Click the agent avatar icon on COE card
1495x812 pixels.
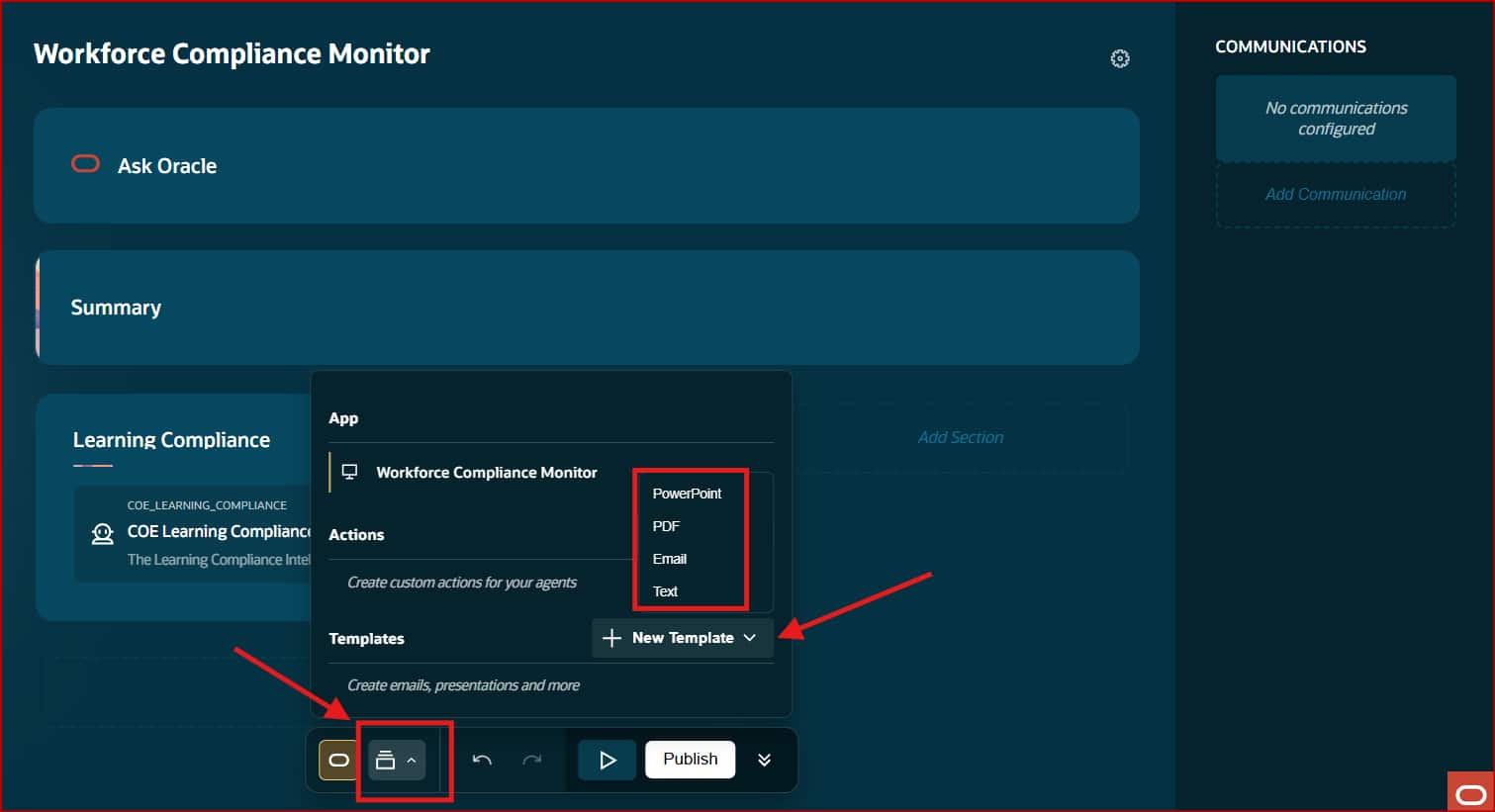tap(102, 534)
